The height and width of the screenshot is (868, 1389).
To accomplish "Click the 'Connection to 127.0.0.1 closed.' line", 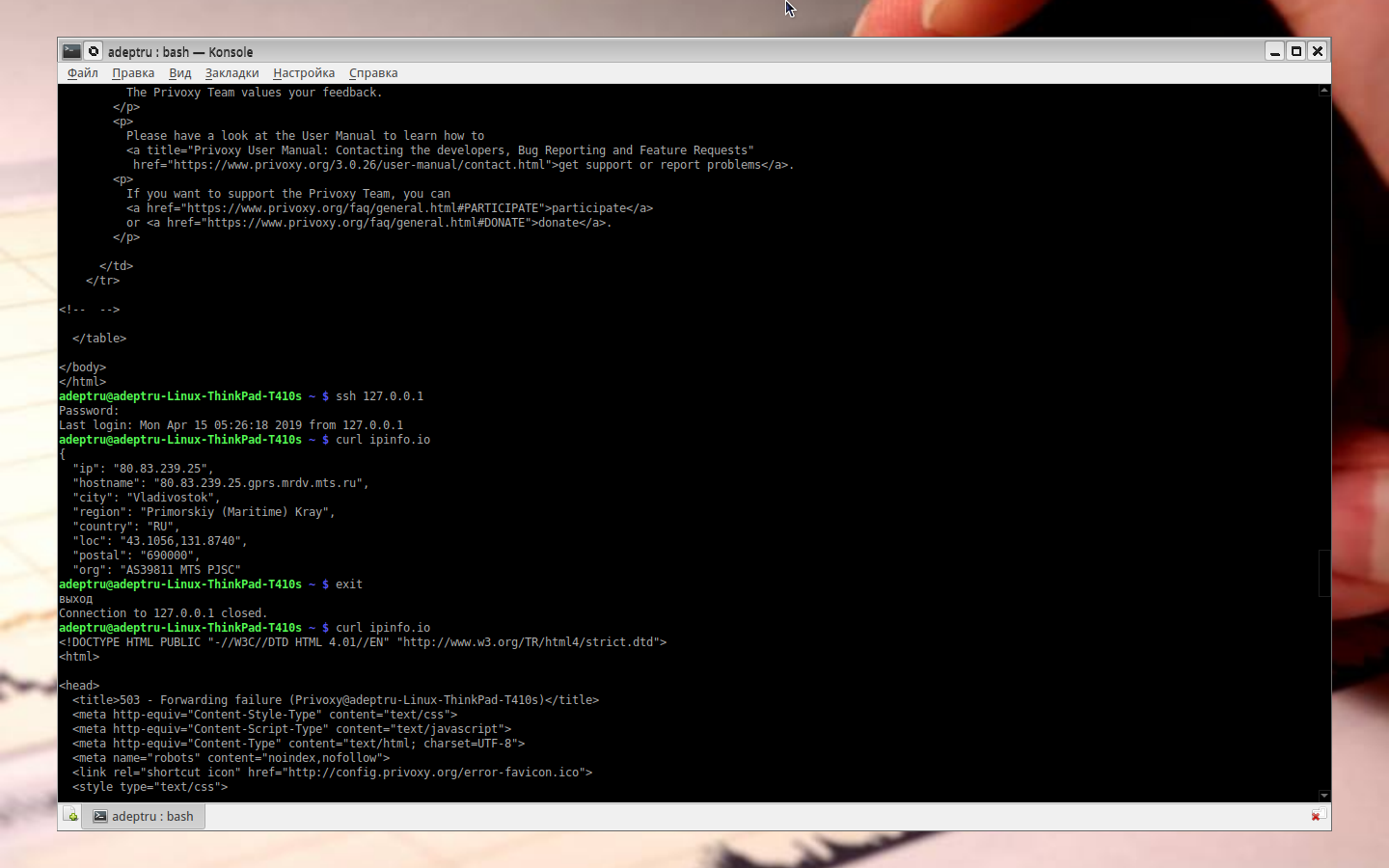I will [x=163, y=613].
